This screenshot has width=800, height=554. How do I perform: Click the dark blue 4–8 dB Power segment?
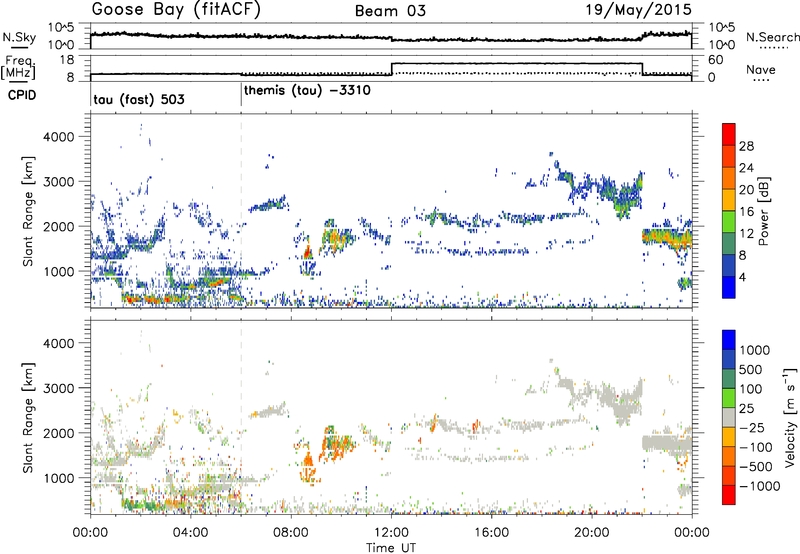729,265
